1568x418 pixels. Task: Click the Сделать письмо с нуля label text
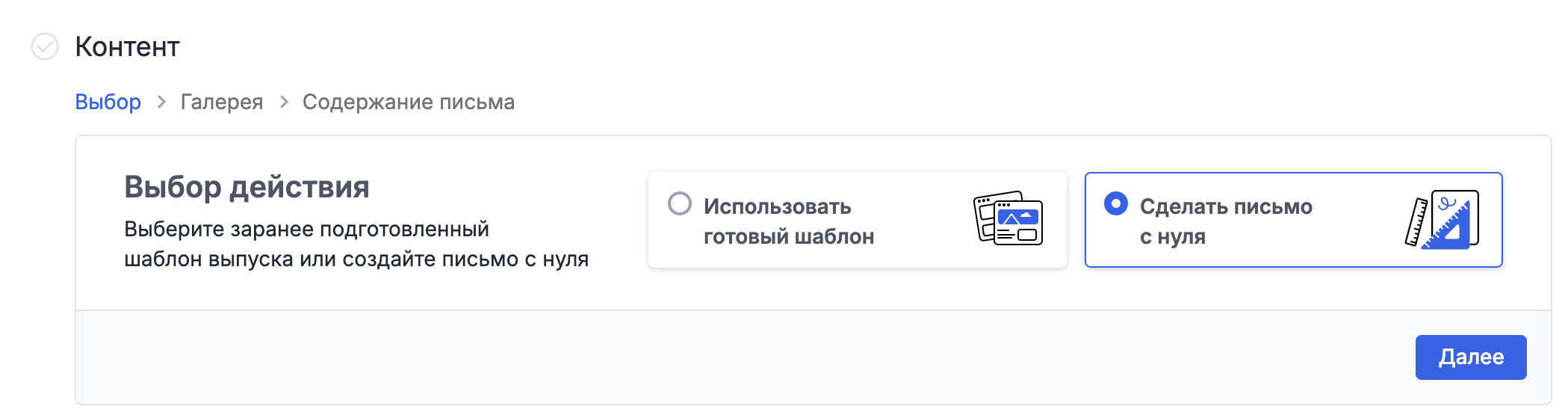1225,221
